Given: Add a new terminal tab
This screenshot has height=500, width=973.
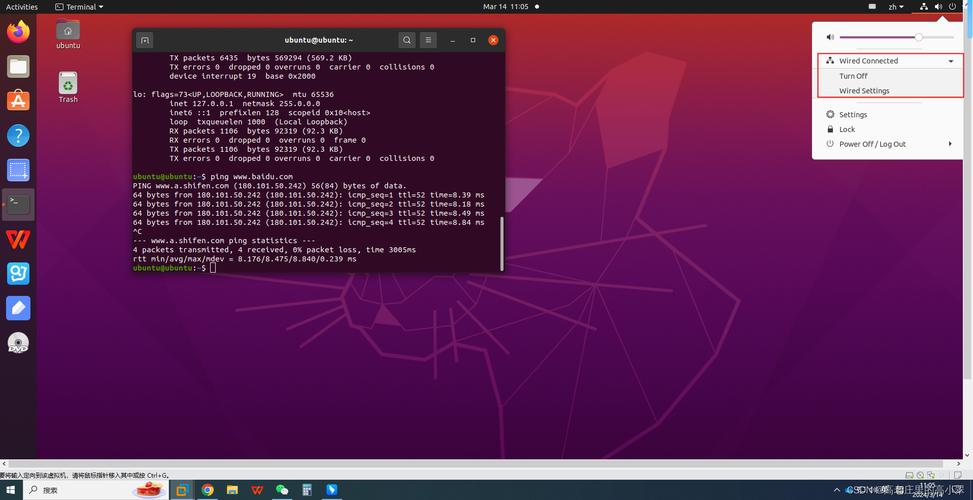Looking at the screenshot, I should pyautogui.click(x=145, y=40).
